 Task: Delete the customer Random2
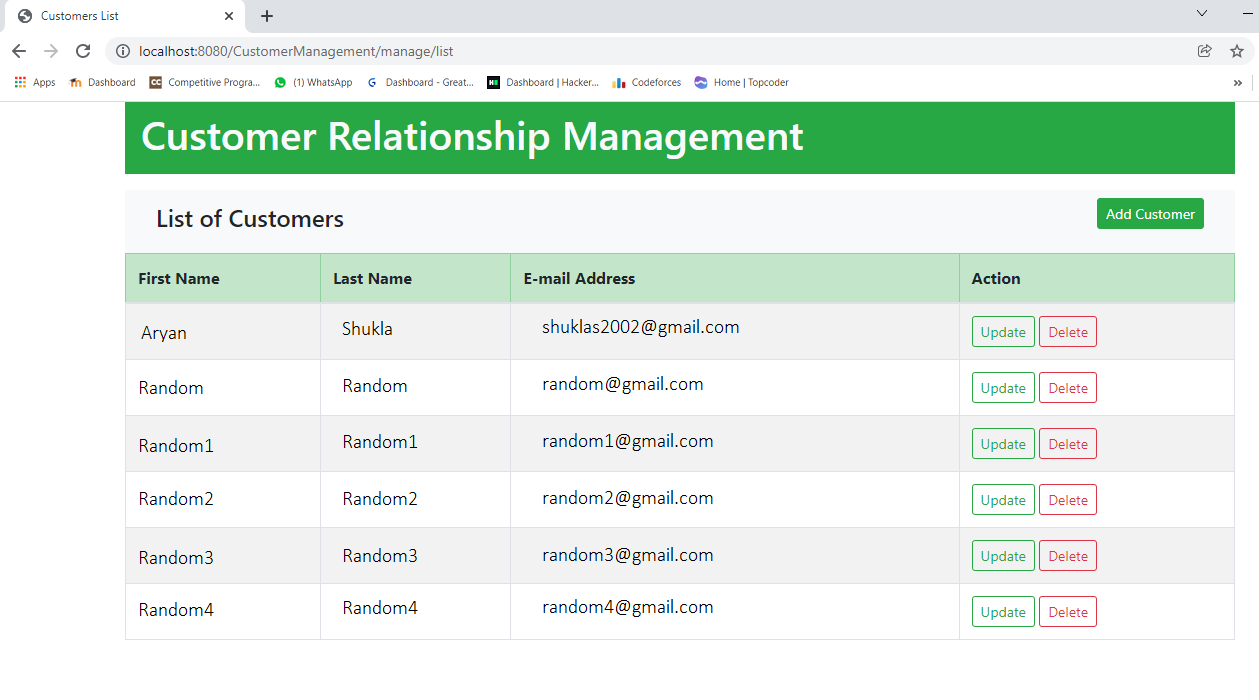click(1067, 499)
